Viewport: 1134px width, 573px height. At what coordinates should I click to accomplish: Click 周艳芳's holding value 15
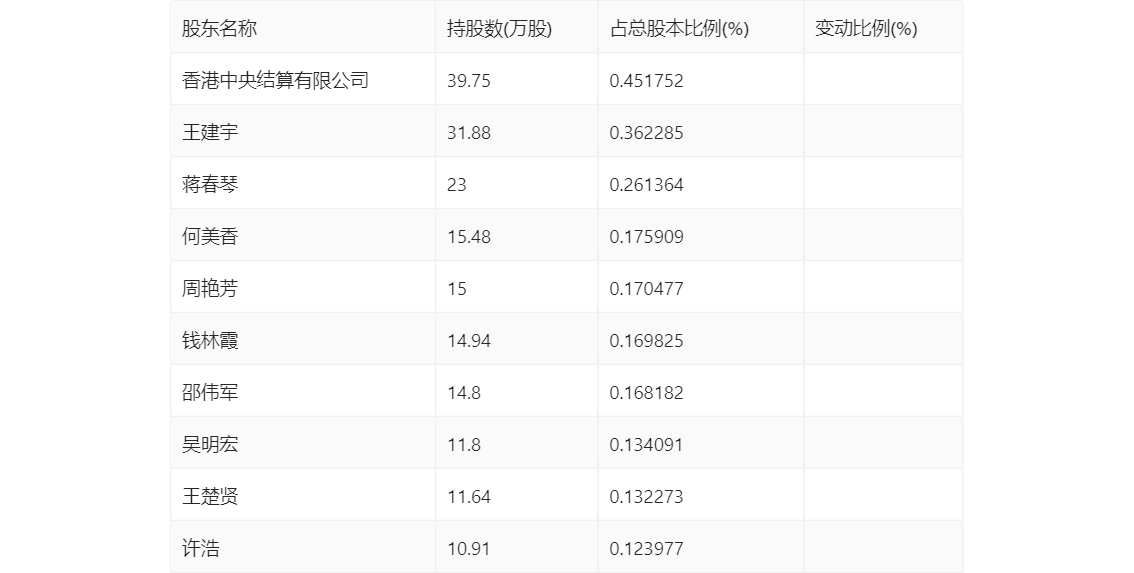(x=456, y=289)
